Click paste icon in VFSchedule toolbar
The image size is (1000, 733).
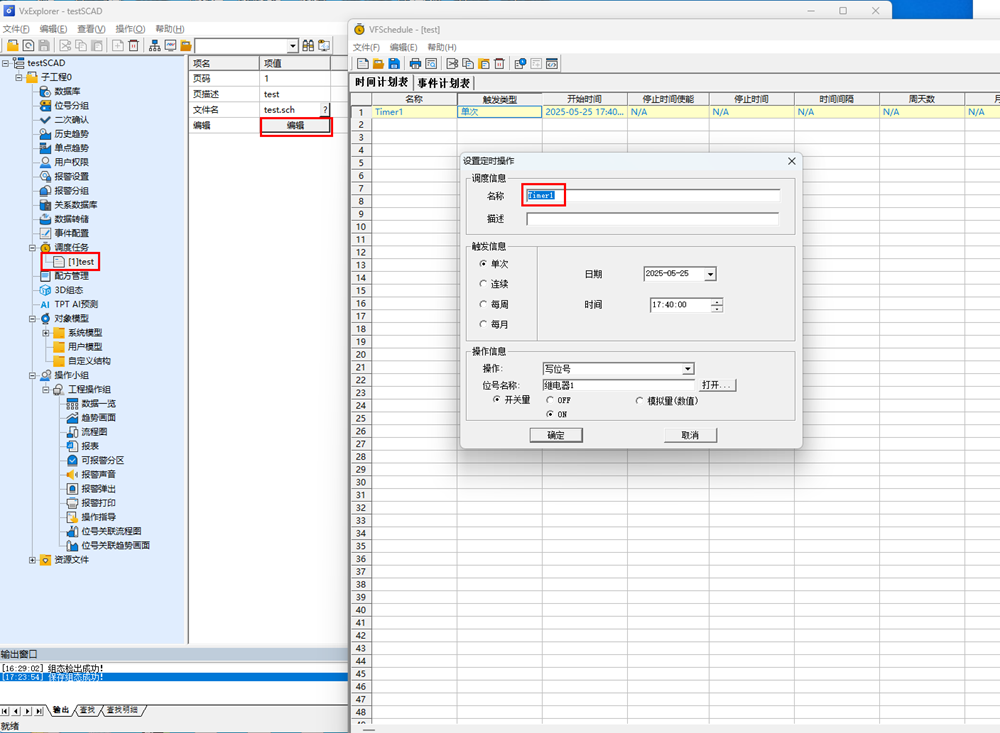point(484,63)
